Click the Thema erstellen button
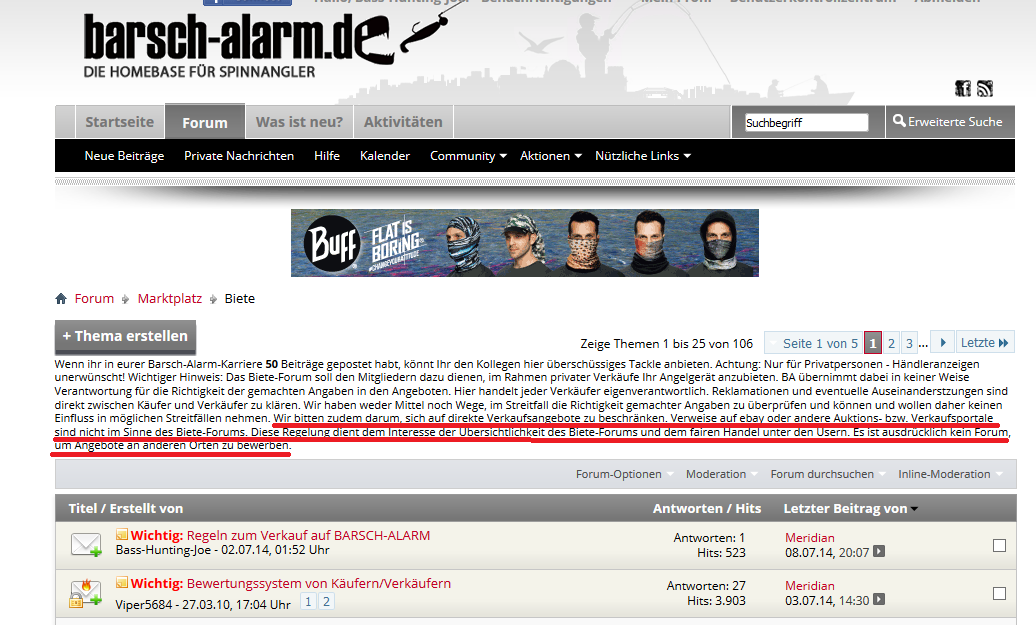This screenshot has width=1036, height=625. [126, 336]
